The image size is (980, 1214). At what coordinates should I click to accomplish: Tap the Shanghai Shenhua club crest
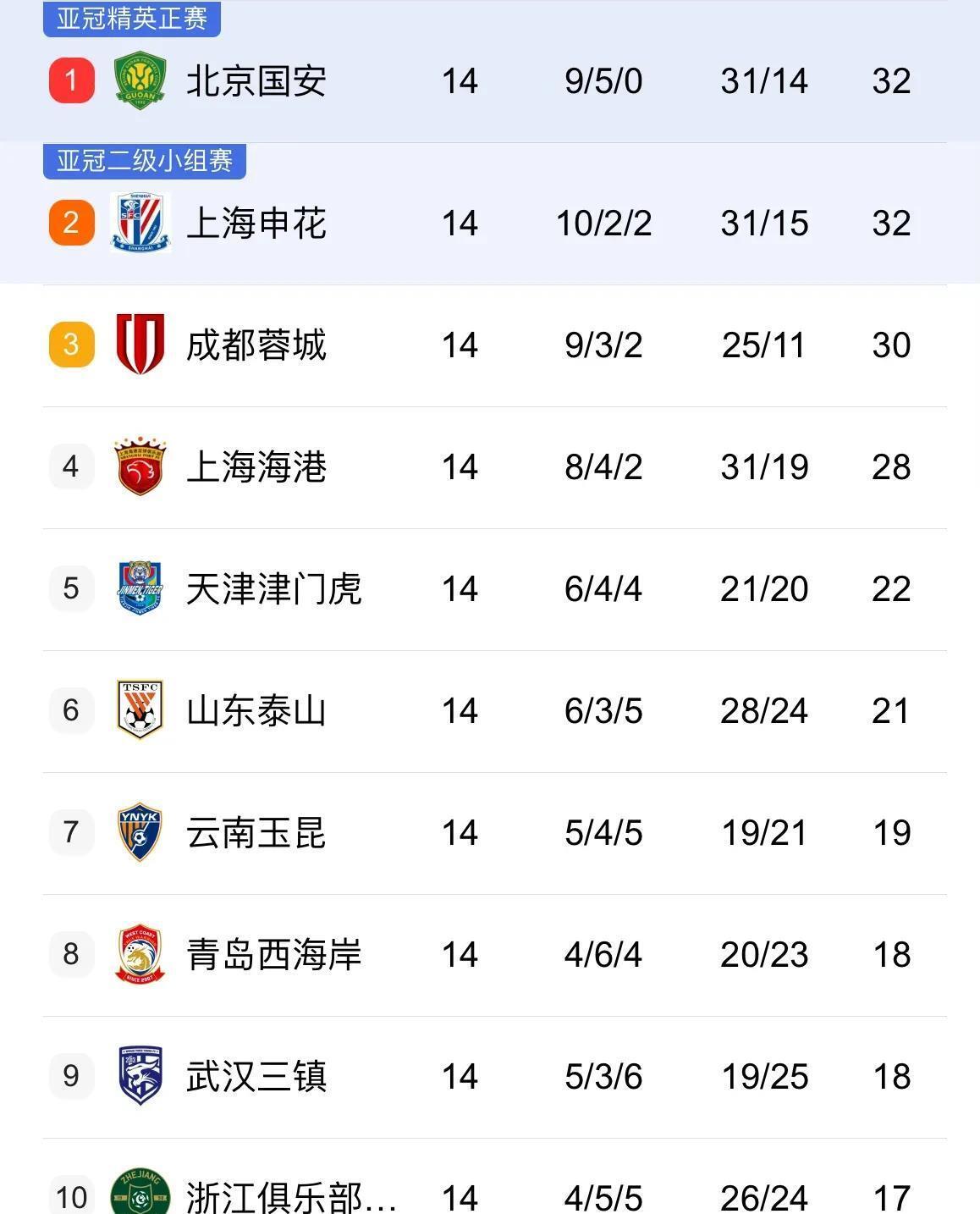point(140,223)
